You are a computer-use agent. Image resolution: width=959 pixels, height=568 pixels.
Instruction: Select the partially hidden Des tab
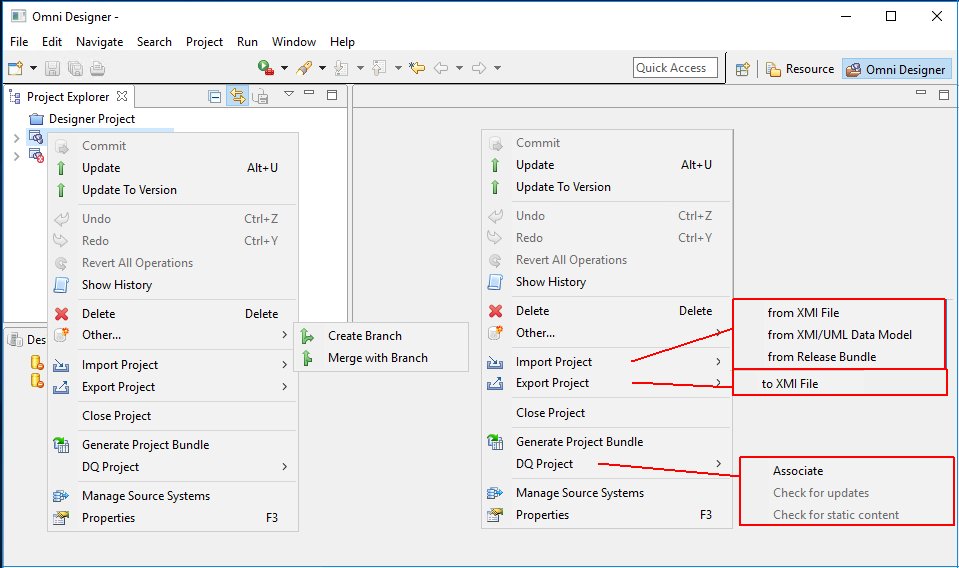pyautogui.click(x=27, y=339)
